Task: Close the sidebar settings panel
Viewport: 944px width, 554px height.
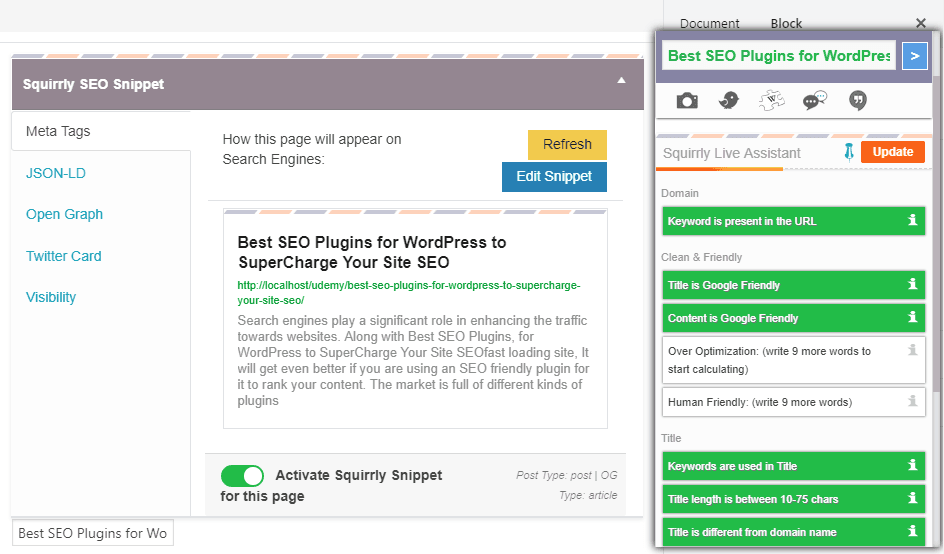Action: [x=921, y=23]
